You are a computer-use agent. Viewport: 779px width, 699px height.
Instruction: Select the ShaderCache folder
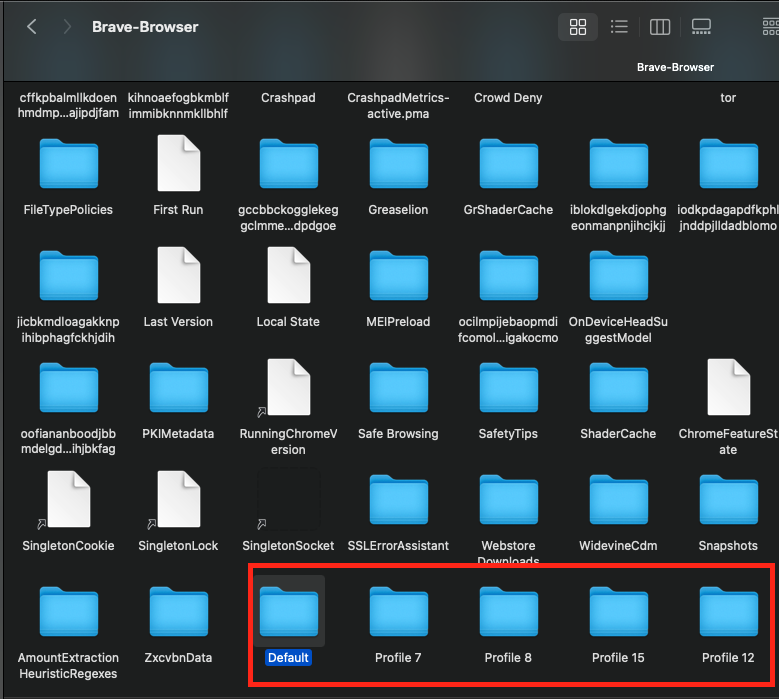click(619, 388)
